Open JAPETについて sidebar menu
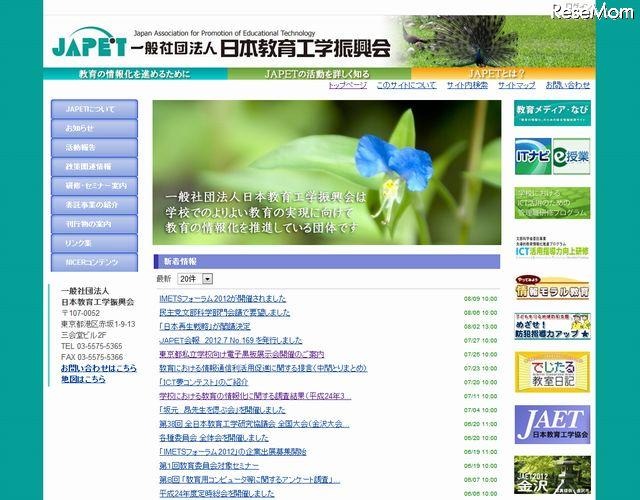This screenshot has width=640, height=500. (94, 109)
